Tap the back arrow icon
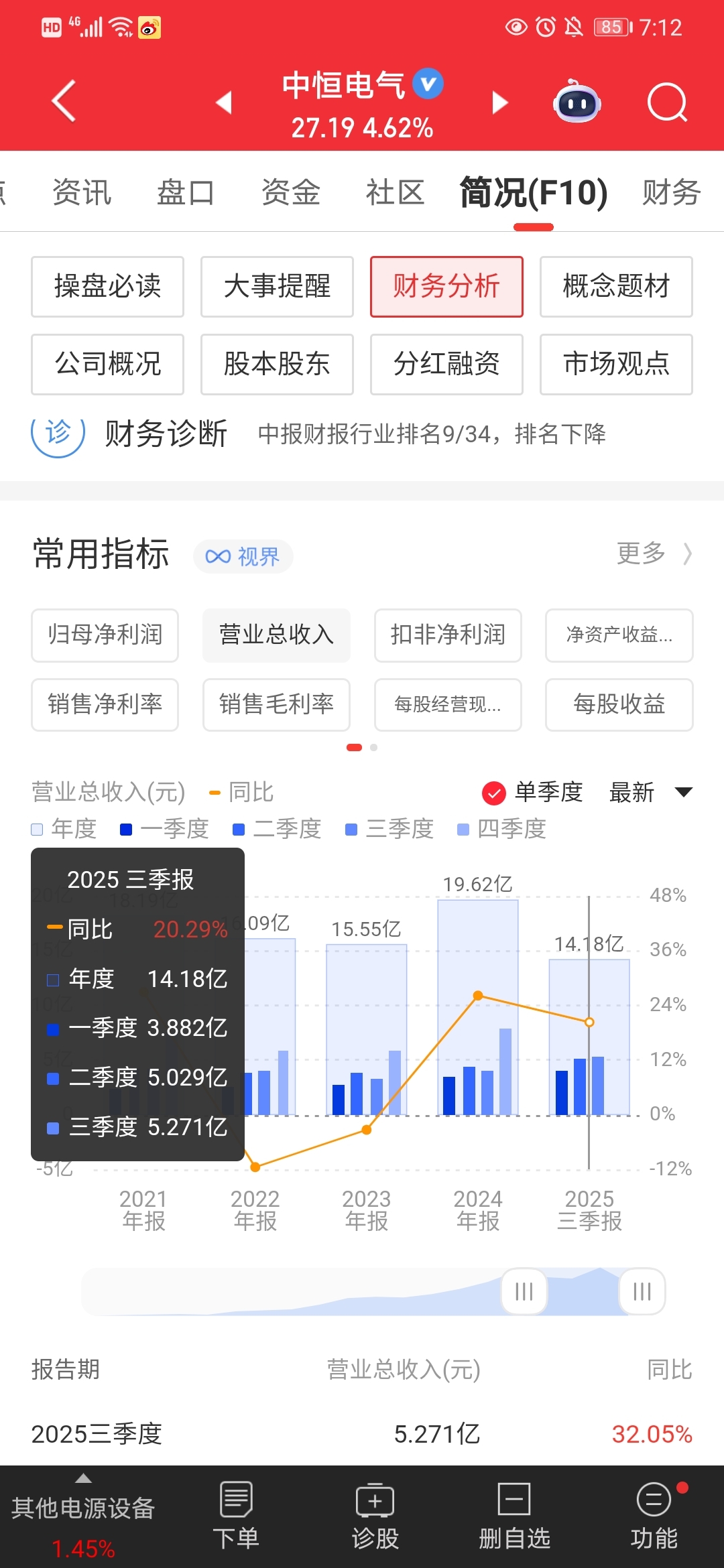 [64, 102]
